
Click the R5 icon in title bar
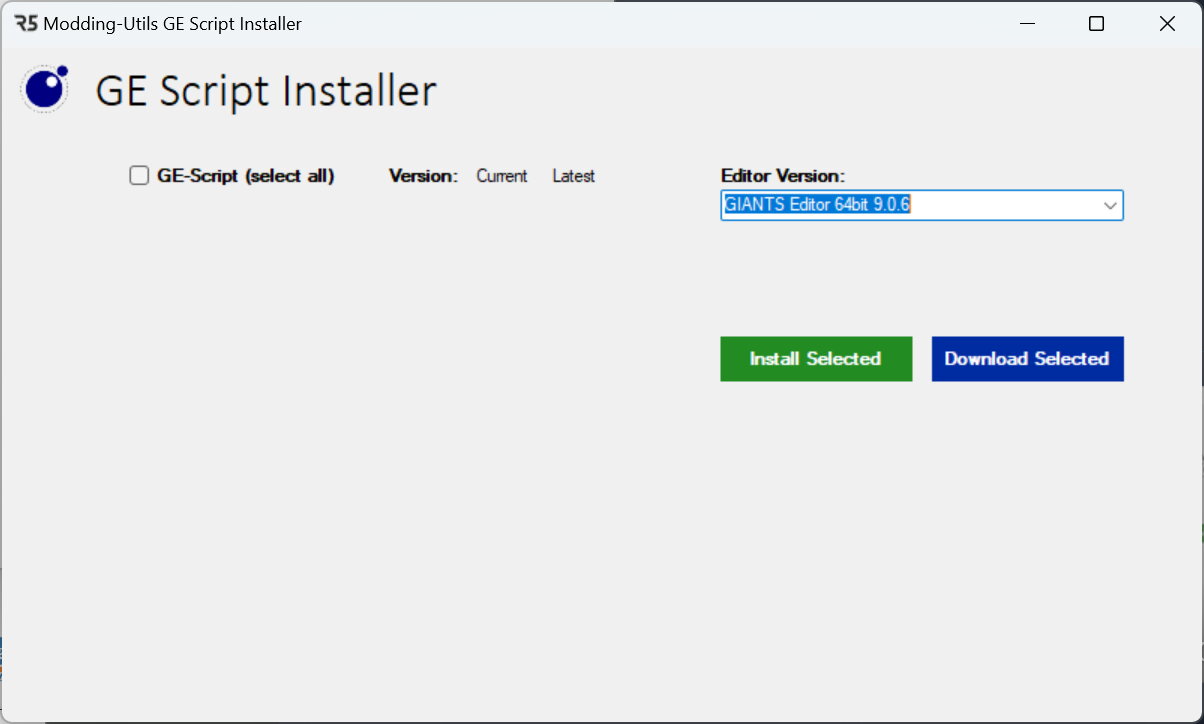click(26, 24)
